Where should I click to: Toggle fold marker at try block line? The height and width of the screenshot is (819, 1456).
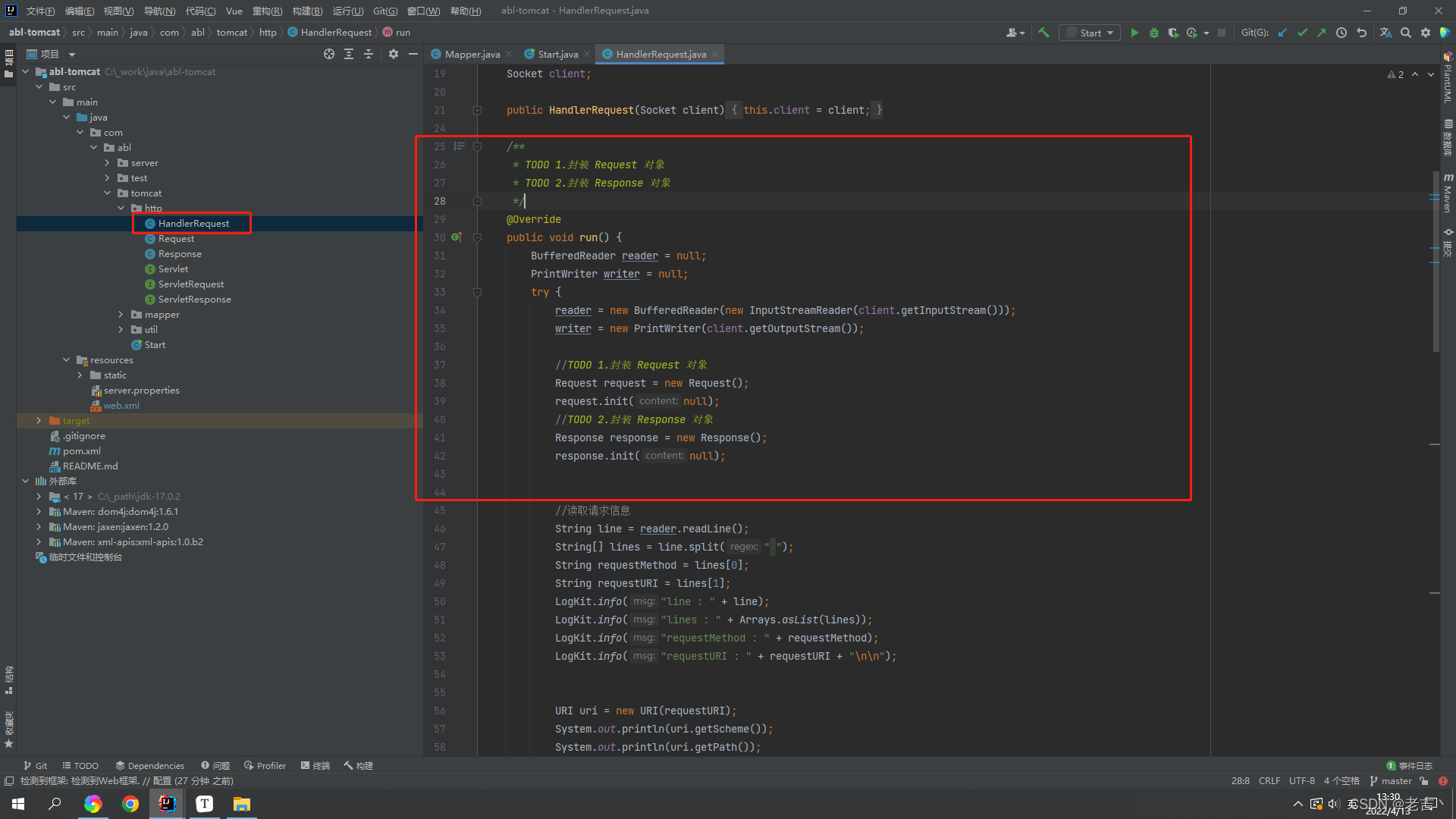coord(477,292)
